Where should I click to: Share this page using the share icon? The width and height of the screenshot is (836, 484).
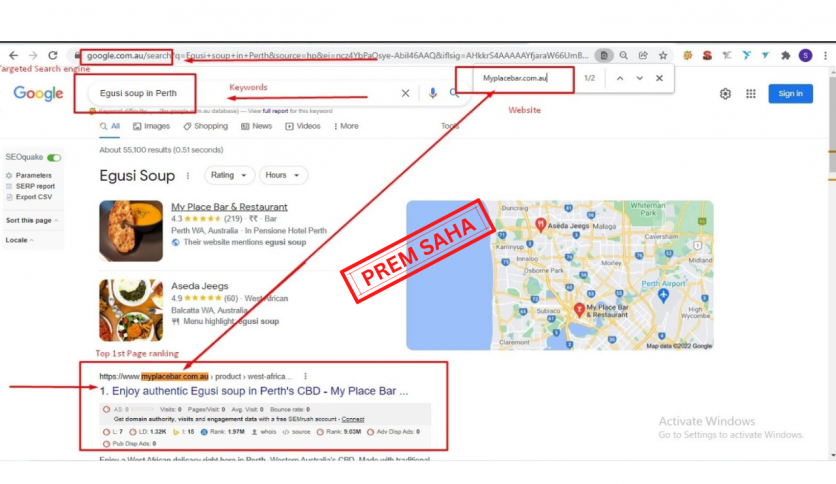pos(643,55)
